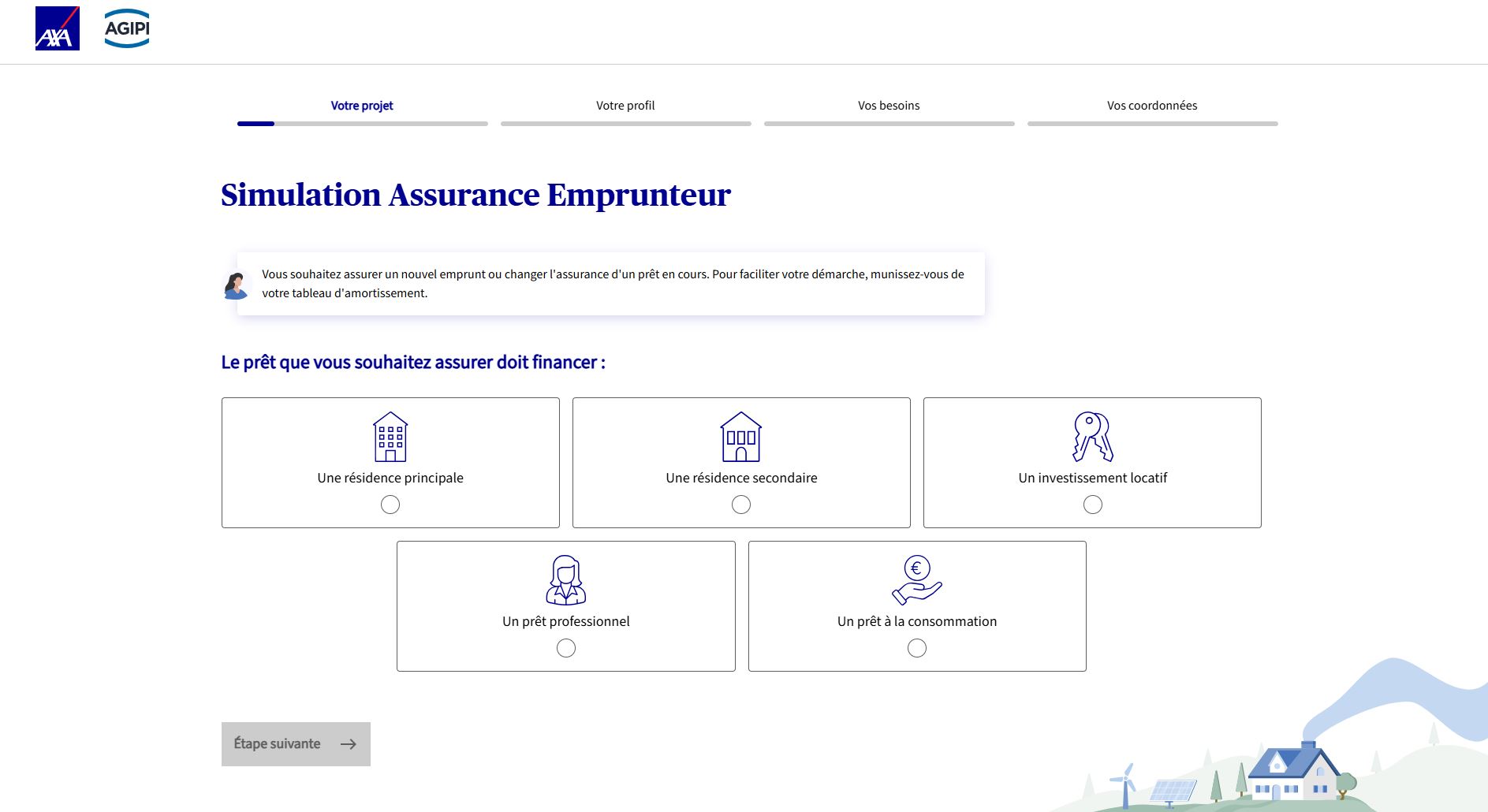
Task: Click the advisor avatar beside the info message
Action: [235, 285]
